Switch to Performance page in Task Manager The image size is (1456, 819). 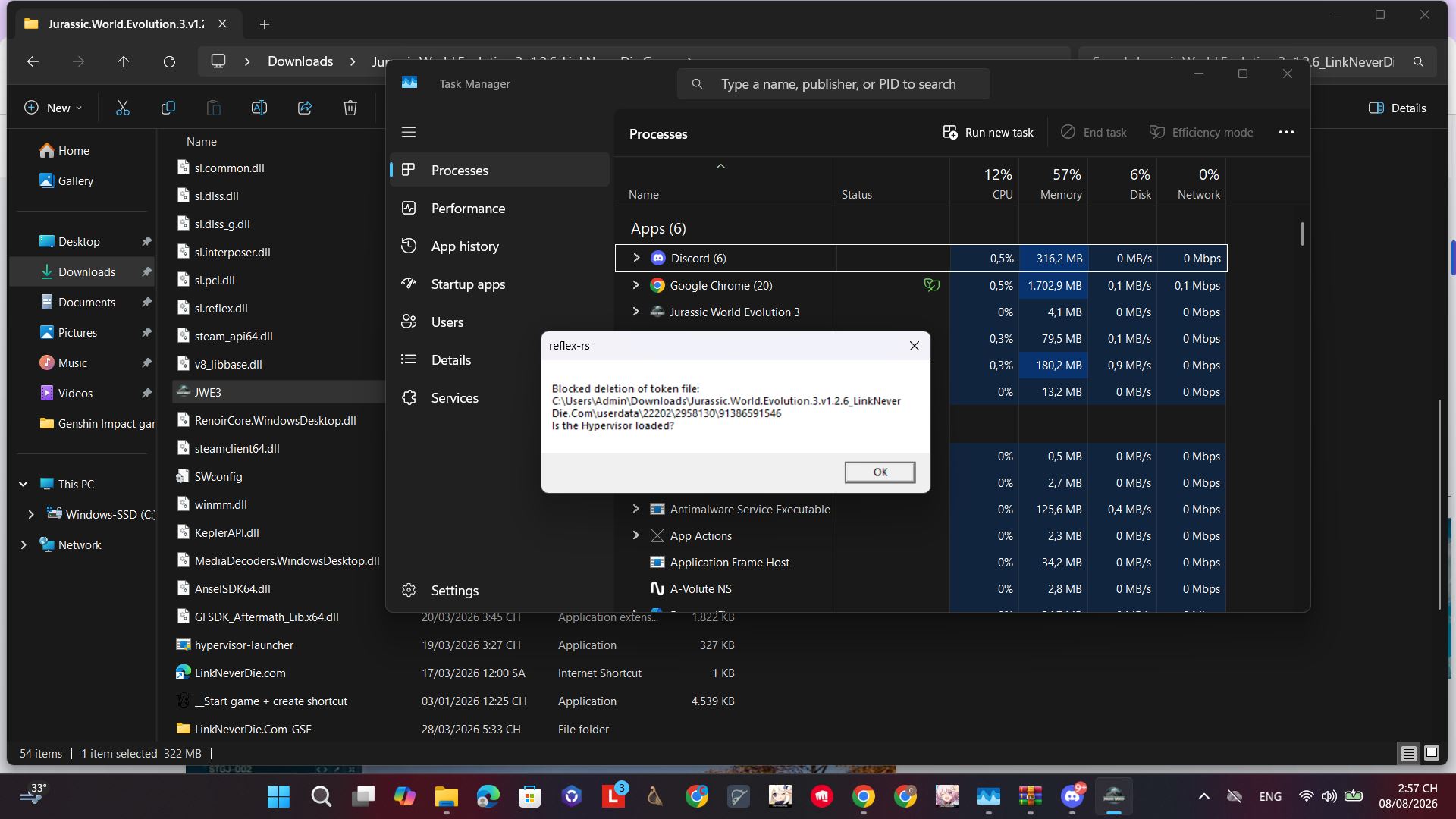[500, 209]
